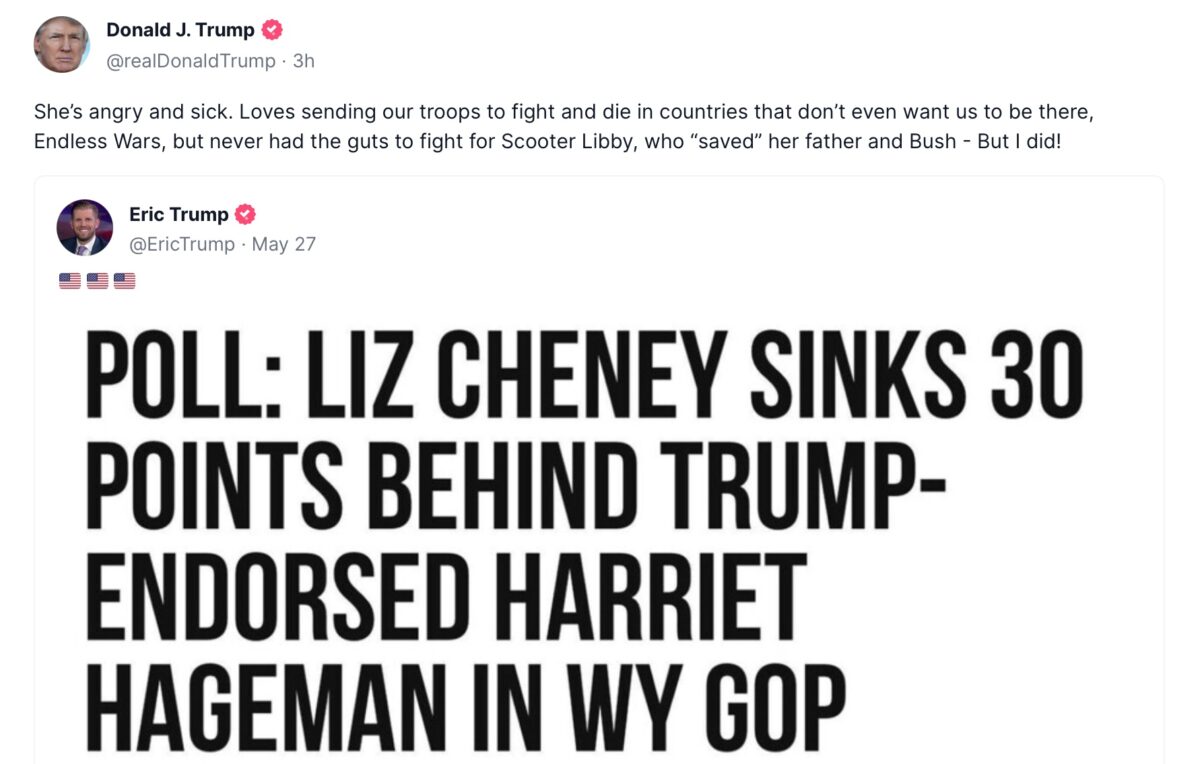Click the verified badge next to Eric Trump
The width and height of the screenshot is (1200, 764).
pyautogui.click(x=245, y=214)
